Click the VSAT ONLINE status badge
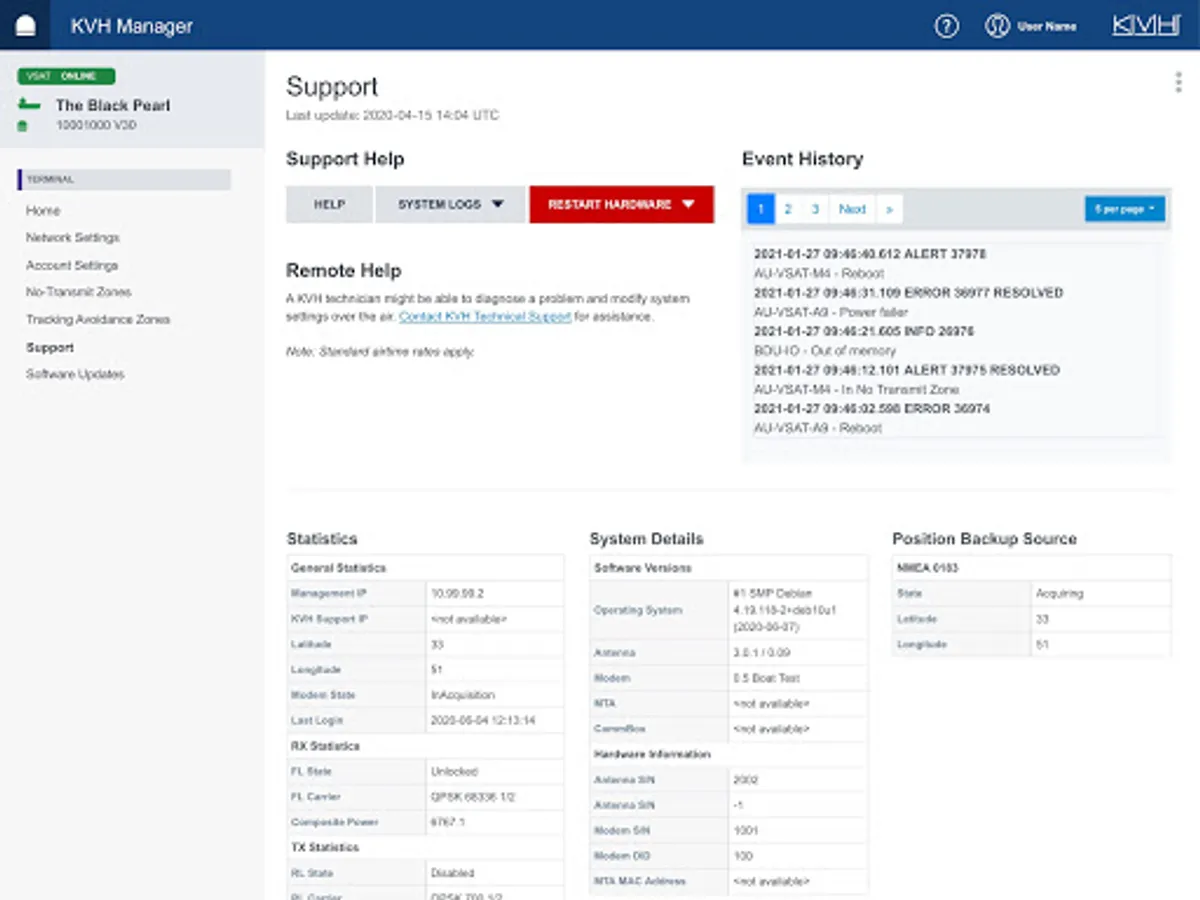 point(66,76)
